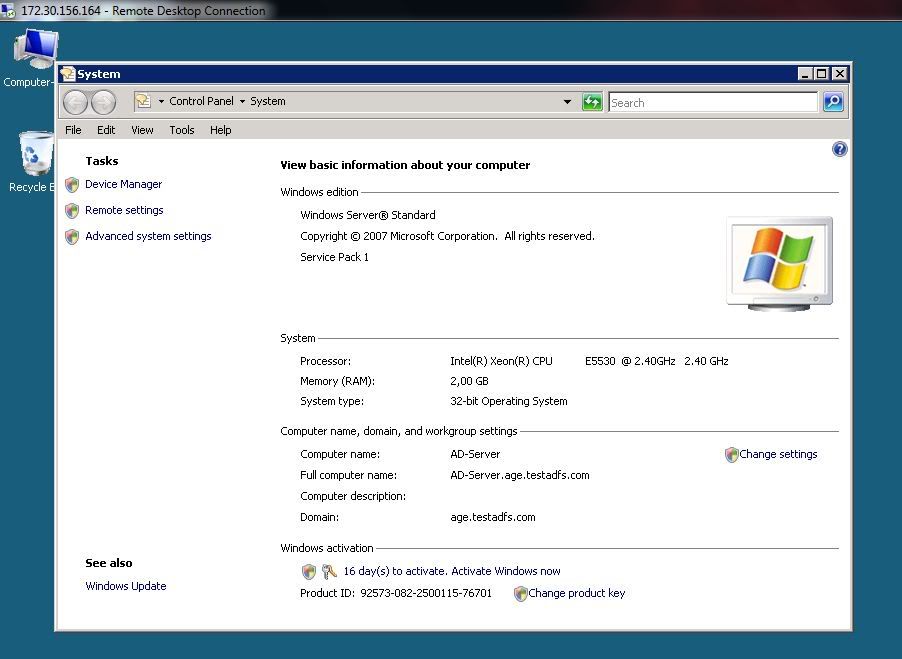Viewport: 902px width, 659px height.
Task: Minimize the System window
Action: click(805, 74)
